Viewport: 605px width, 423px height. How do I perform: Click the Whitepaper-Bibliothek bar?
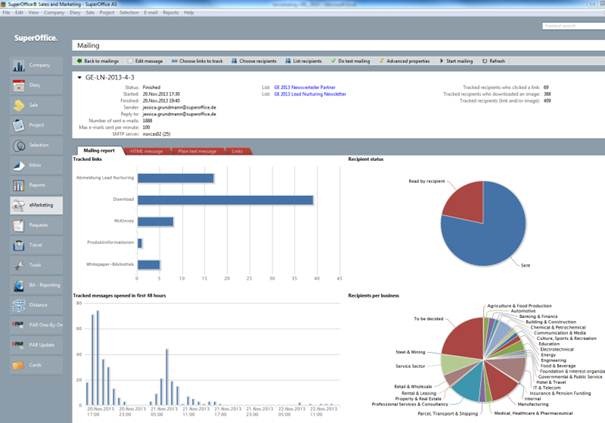point(149,265)
